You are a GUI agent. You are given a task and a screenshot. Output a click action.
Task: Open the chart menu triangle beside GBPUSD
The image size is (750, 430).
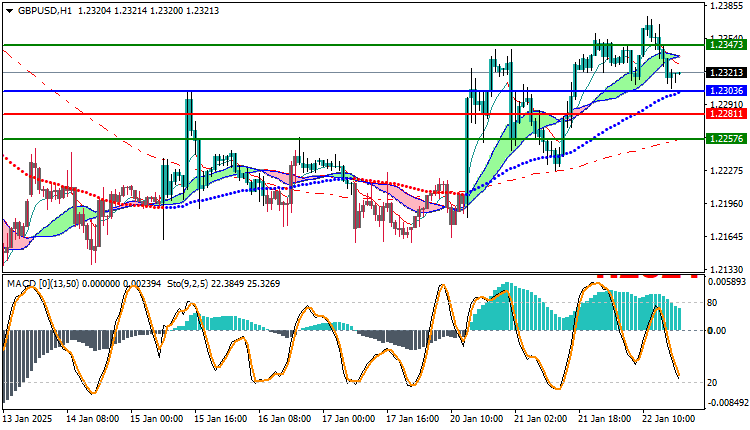click(x=10, y=11)
